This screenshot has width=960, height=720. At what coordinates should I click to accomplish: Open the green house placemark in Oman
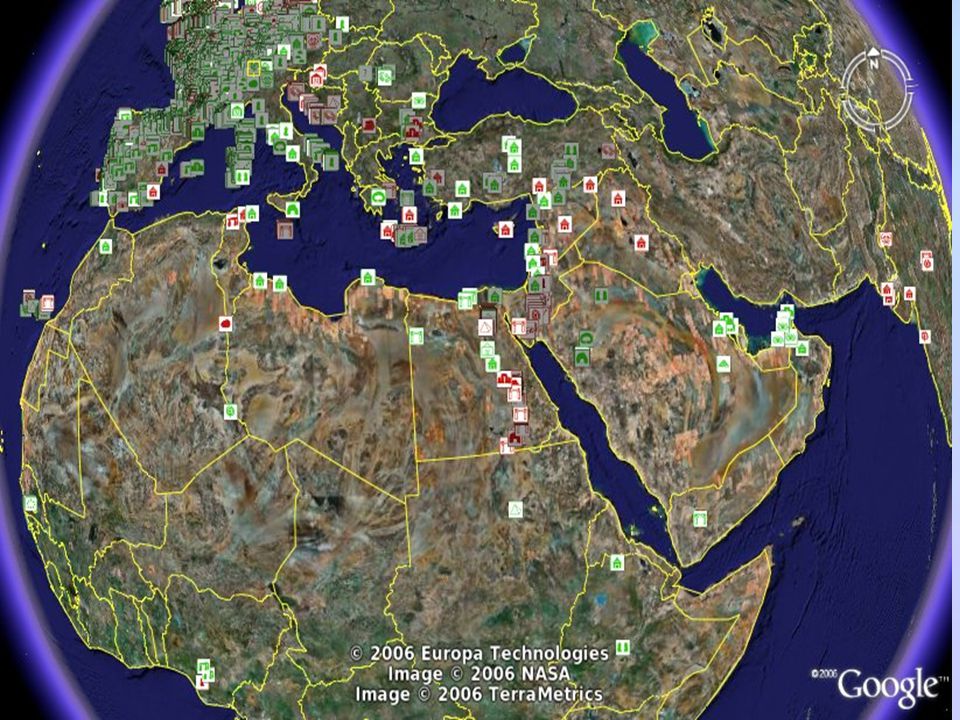(x=801, y=348)
